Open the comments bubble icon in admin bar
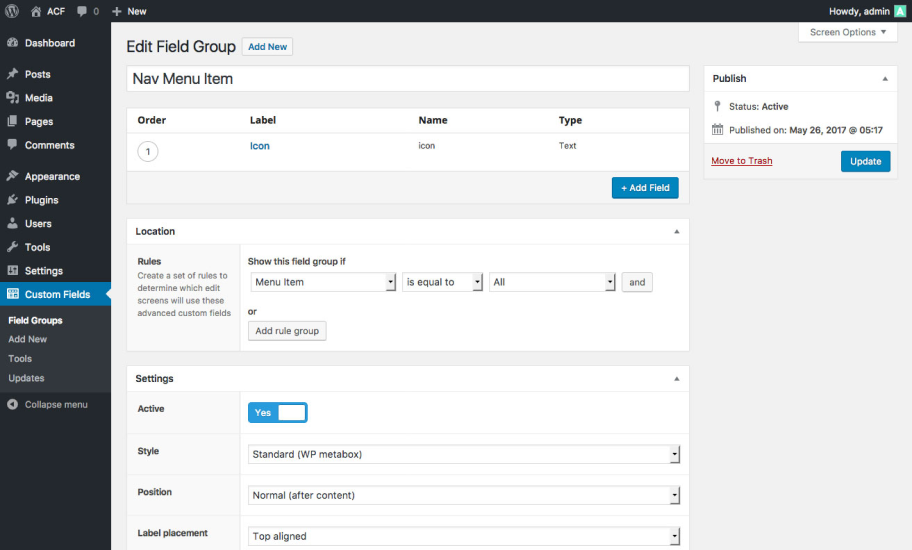This screenshot has width=912, height=550. [x=82, y=11]
